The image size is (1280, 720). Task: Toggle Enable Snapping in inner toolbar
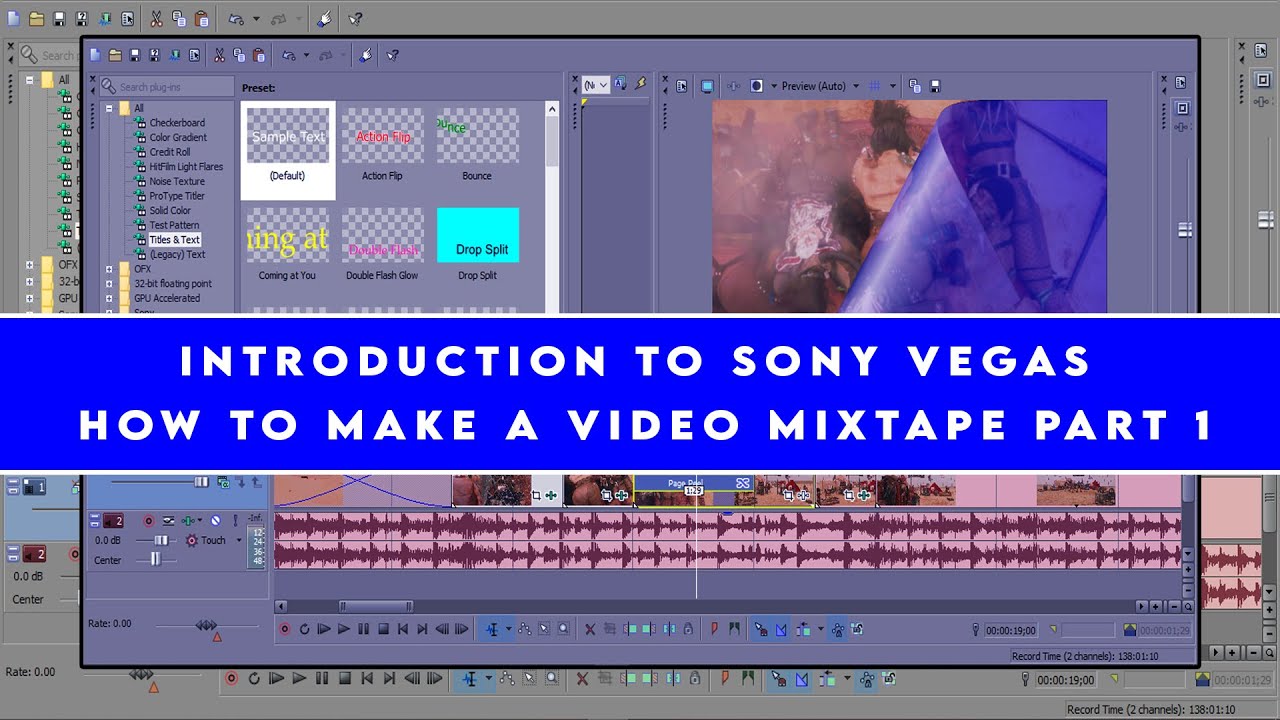click(x=761, y=629)
